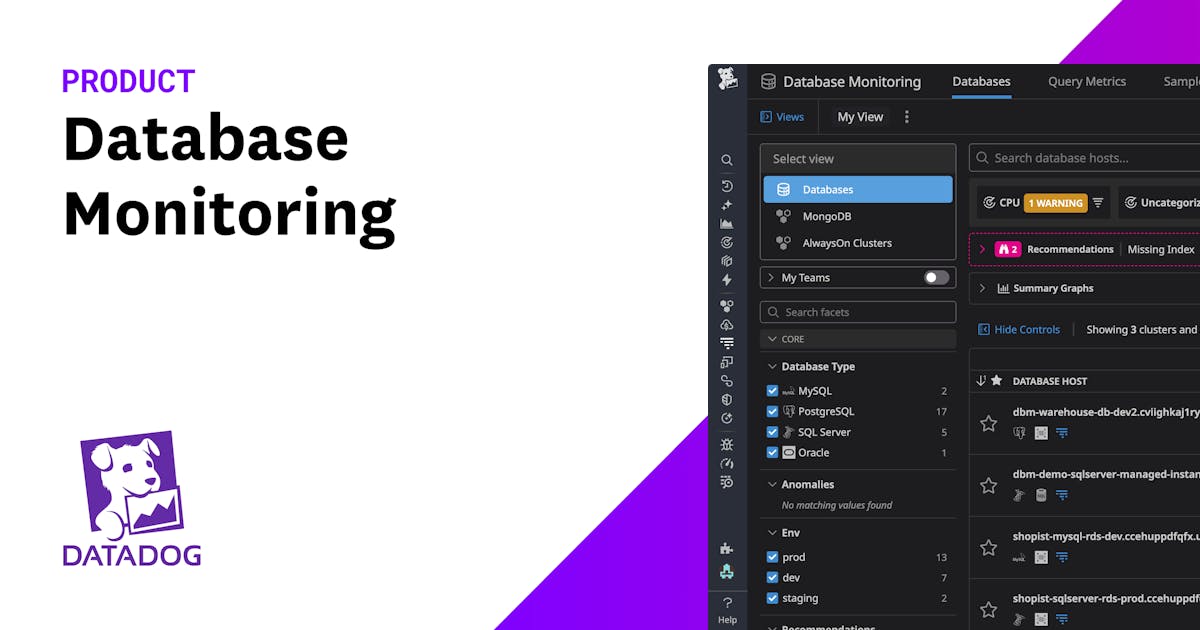Viewport: 1200px width, 630px height.
Task: Click the bug icon in the nav bar
Action: [x=727, y=444]
